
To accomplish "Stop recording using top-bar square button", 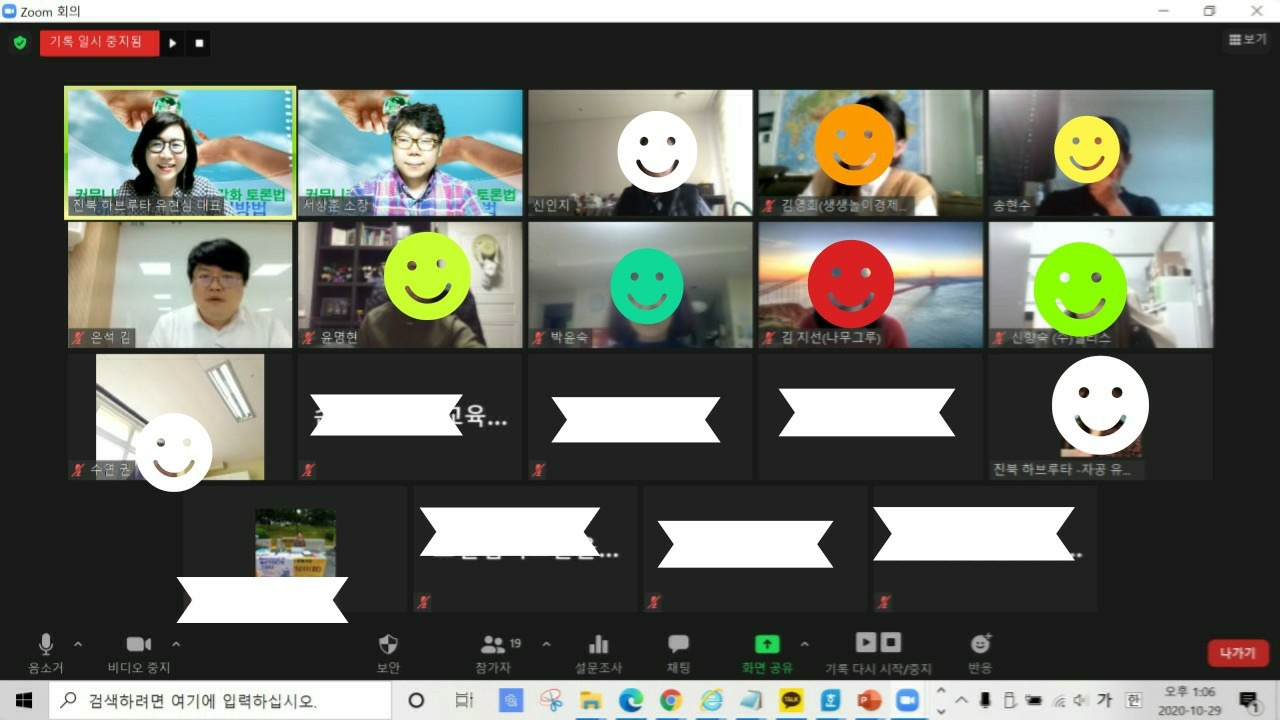I will tap(199, 43).
